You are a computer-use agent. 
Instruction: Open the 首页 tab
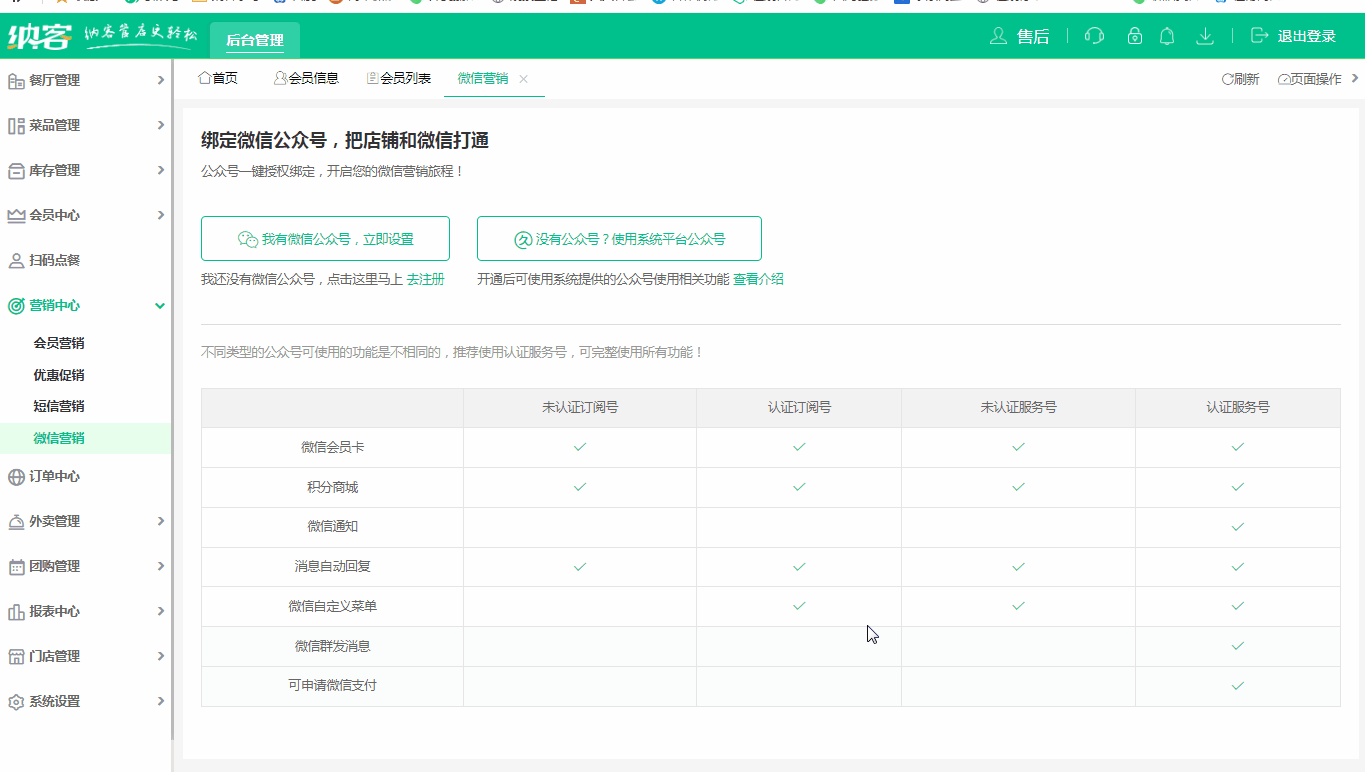pos(218,78)
